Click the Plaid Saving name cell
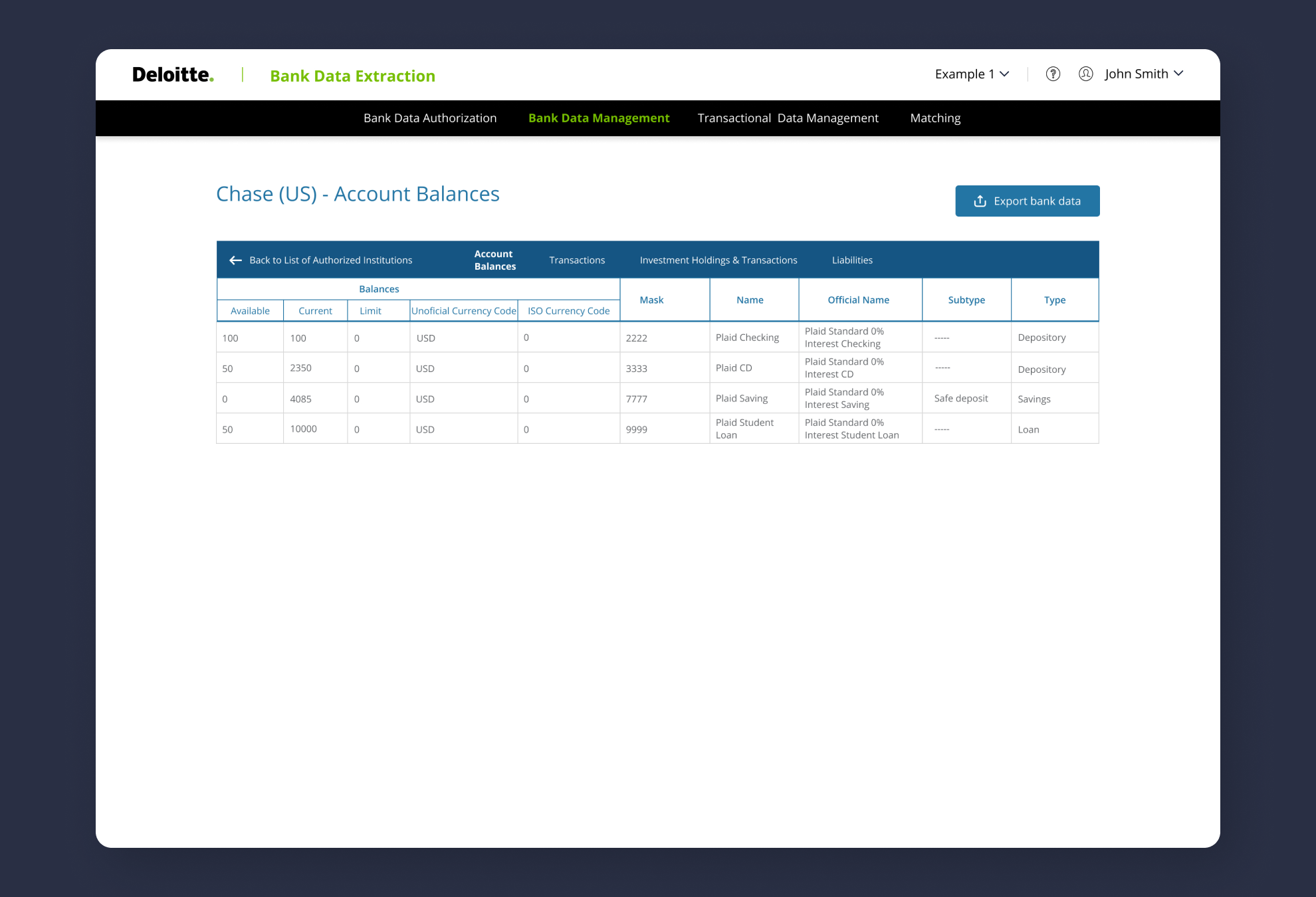Viewport: 1316px width, 897px height. coord(754,399)
